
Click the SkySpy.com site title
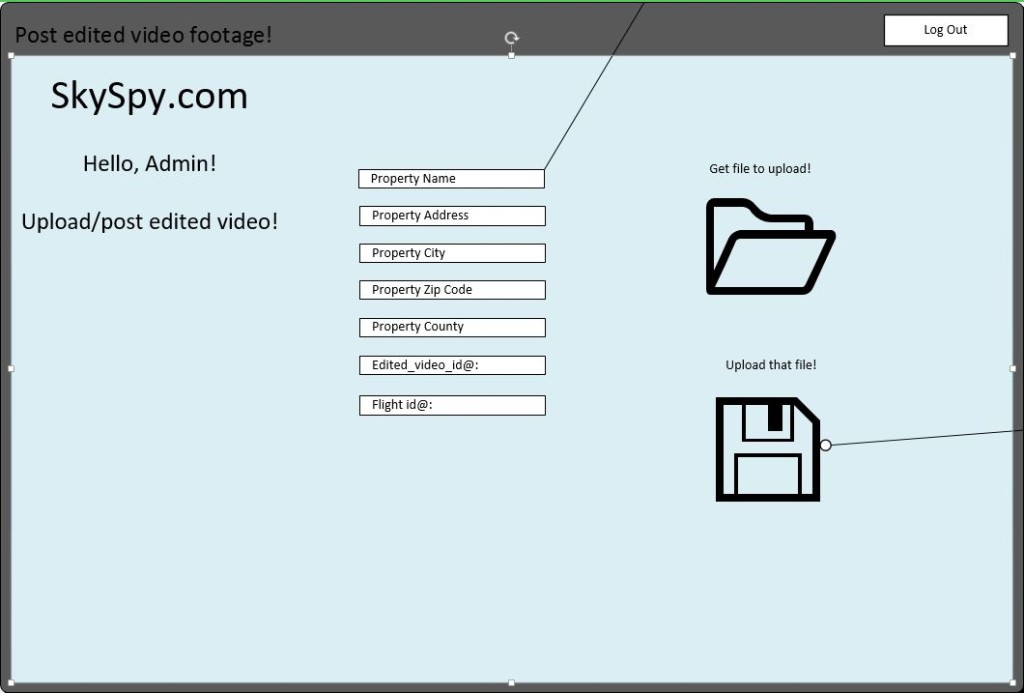pos(149,96)
